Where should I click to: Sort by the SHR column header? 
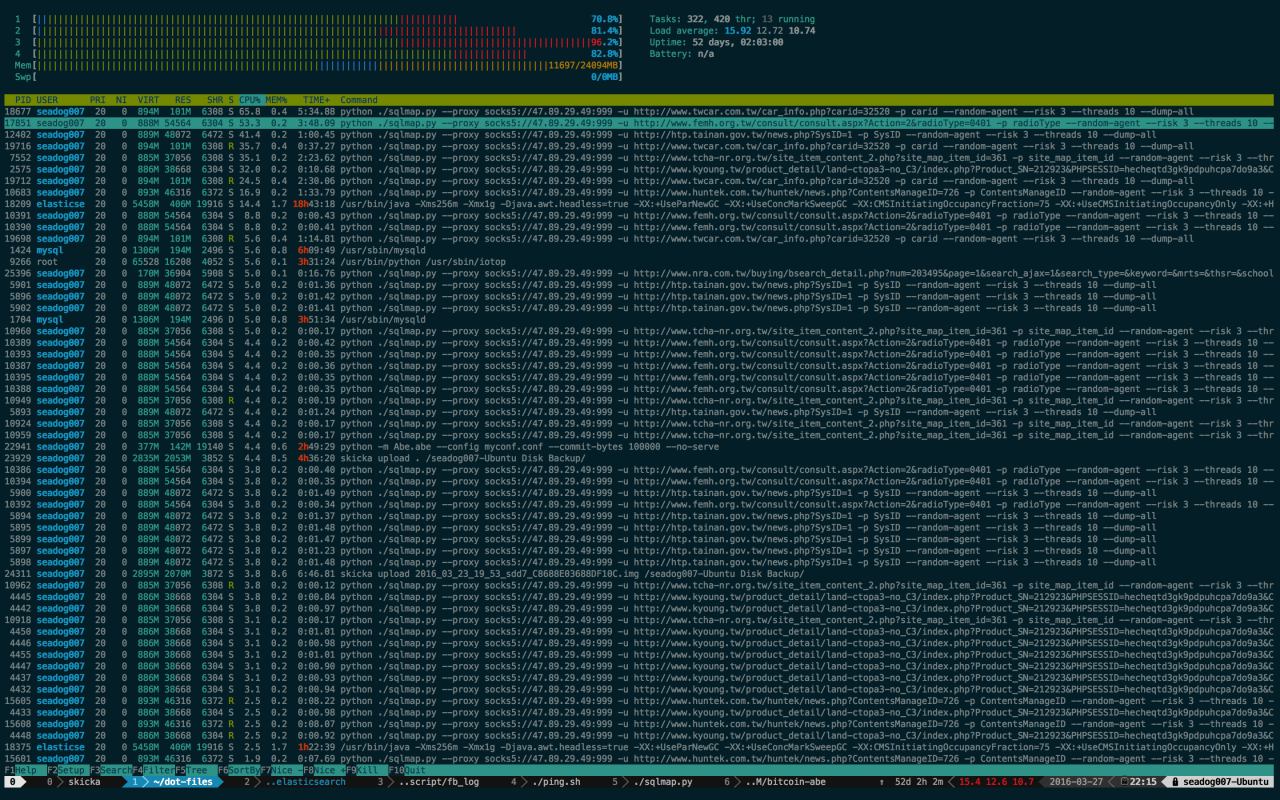click(215, 100)
